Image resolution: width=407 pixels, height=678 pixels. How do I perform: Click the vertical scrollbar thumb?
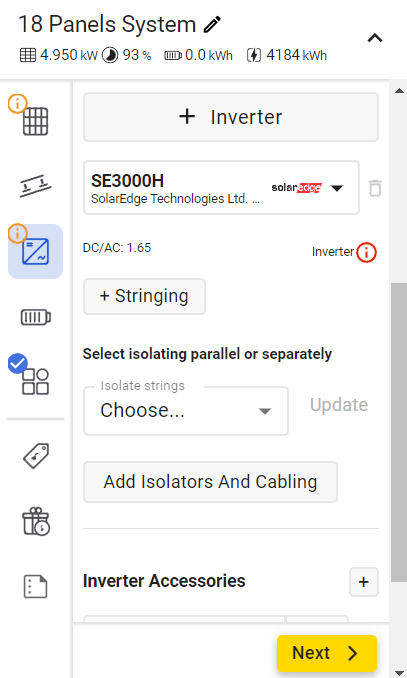pyautogui.click(x=399, y=432)
